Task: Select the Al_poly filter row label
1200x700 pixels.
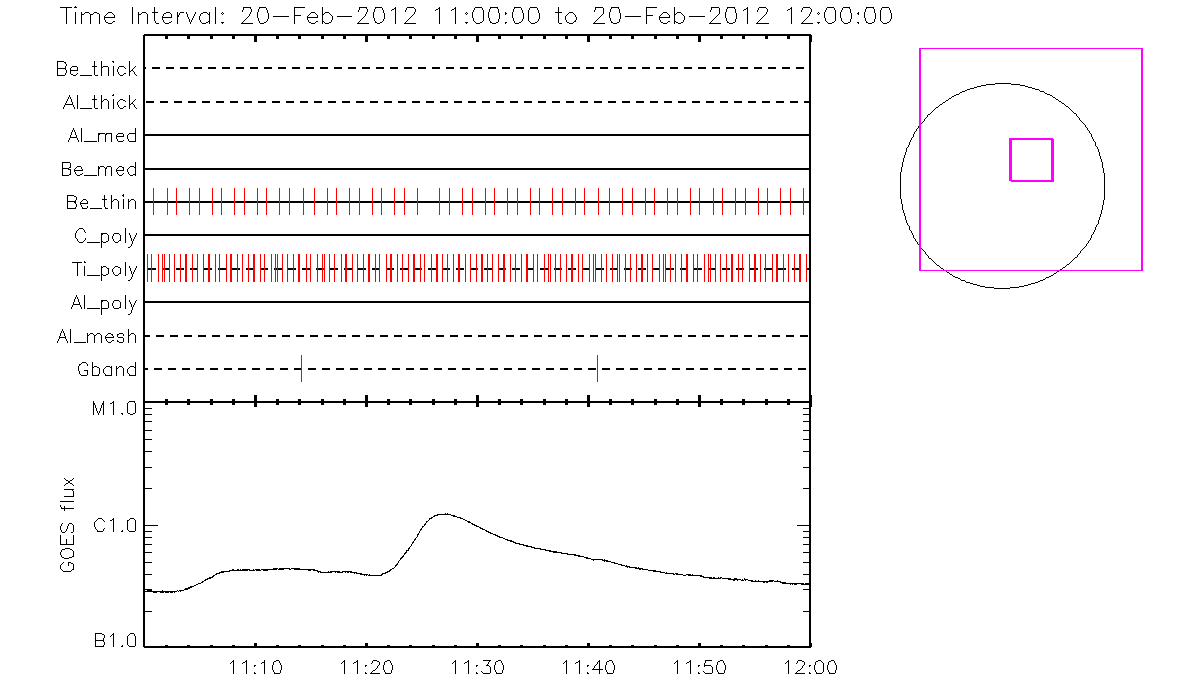Action: coord(103,302)
